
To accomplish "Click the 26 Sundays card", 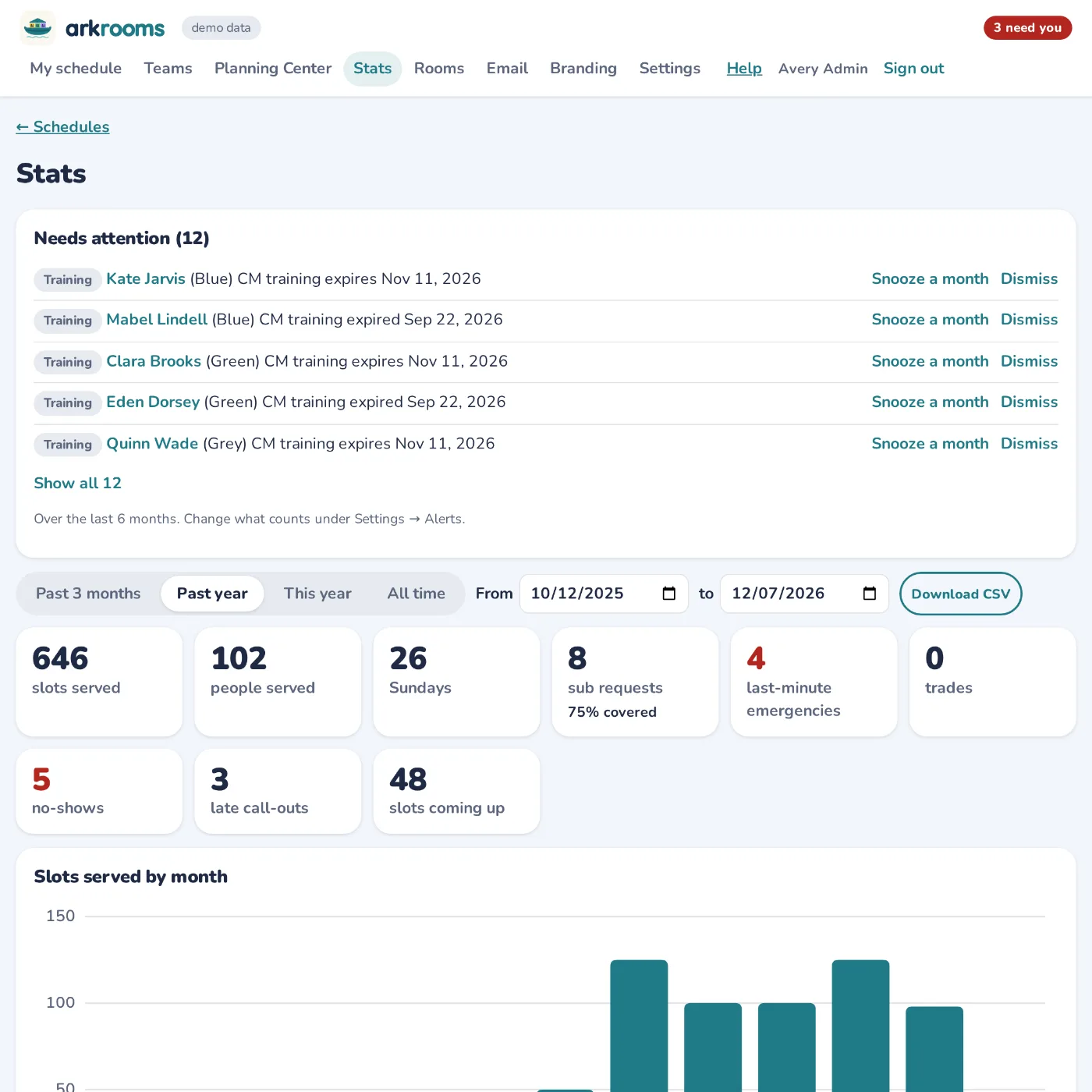I will point(456,682).
